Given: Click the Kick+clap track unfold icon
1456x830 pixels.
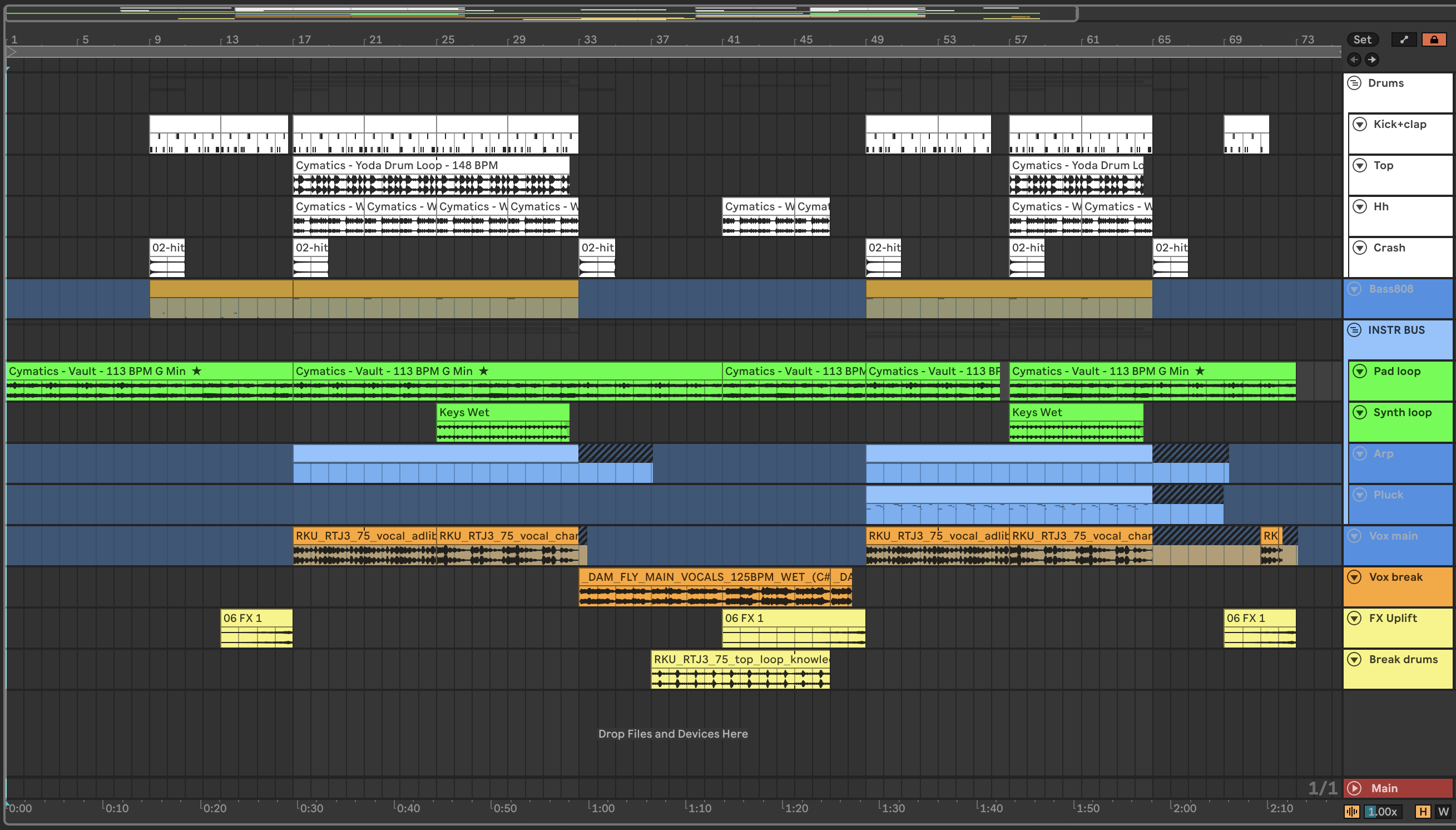Looking at the screenshot, I should [x=1360, y=124].
